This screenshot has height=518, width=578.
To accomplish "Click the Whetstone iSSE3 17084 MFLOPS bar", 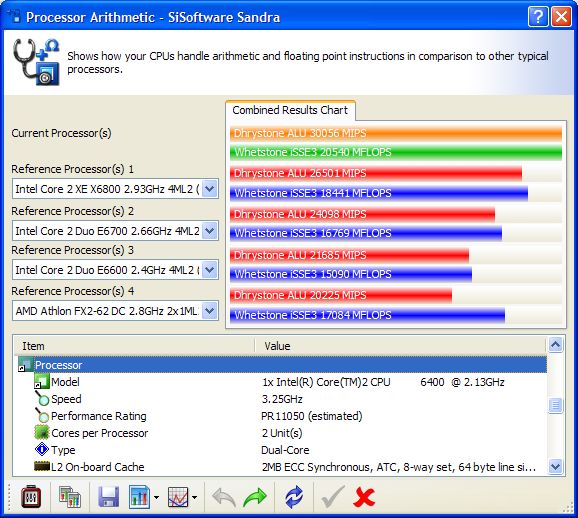I will pos(367,315).
